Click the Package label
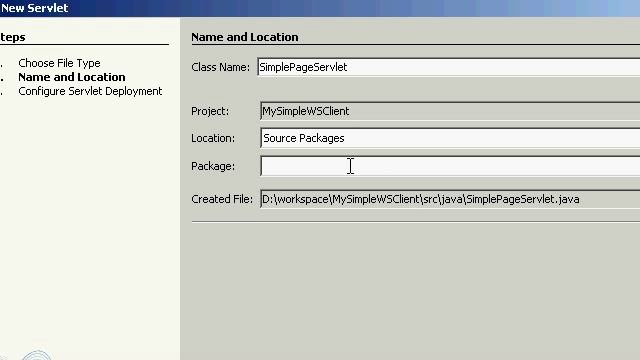Screen dimensions: 640x360 (x=213, y=166)
